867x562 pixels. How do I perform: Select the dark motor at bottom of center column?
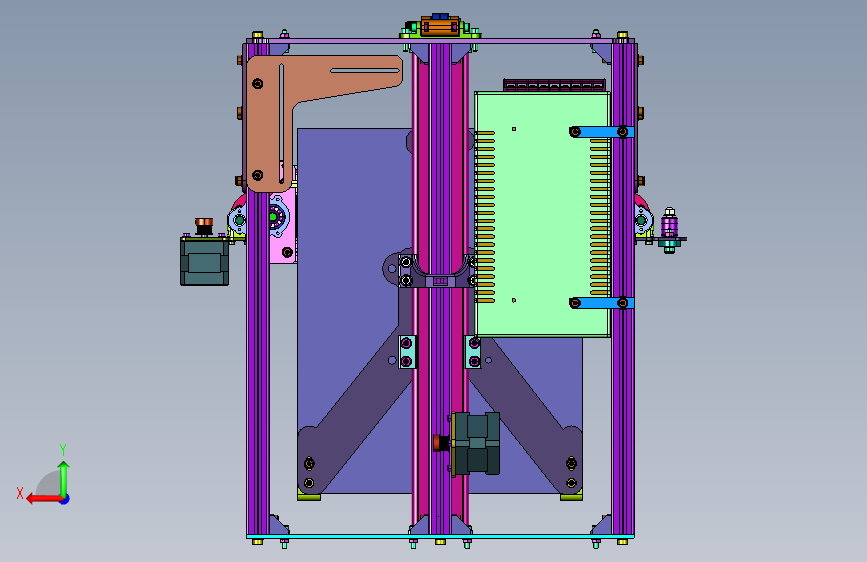pyautogui.click(x=476, y=443)
